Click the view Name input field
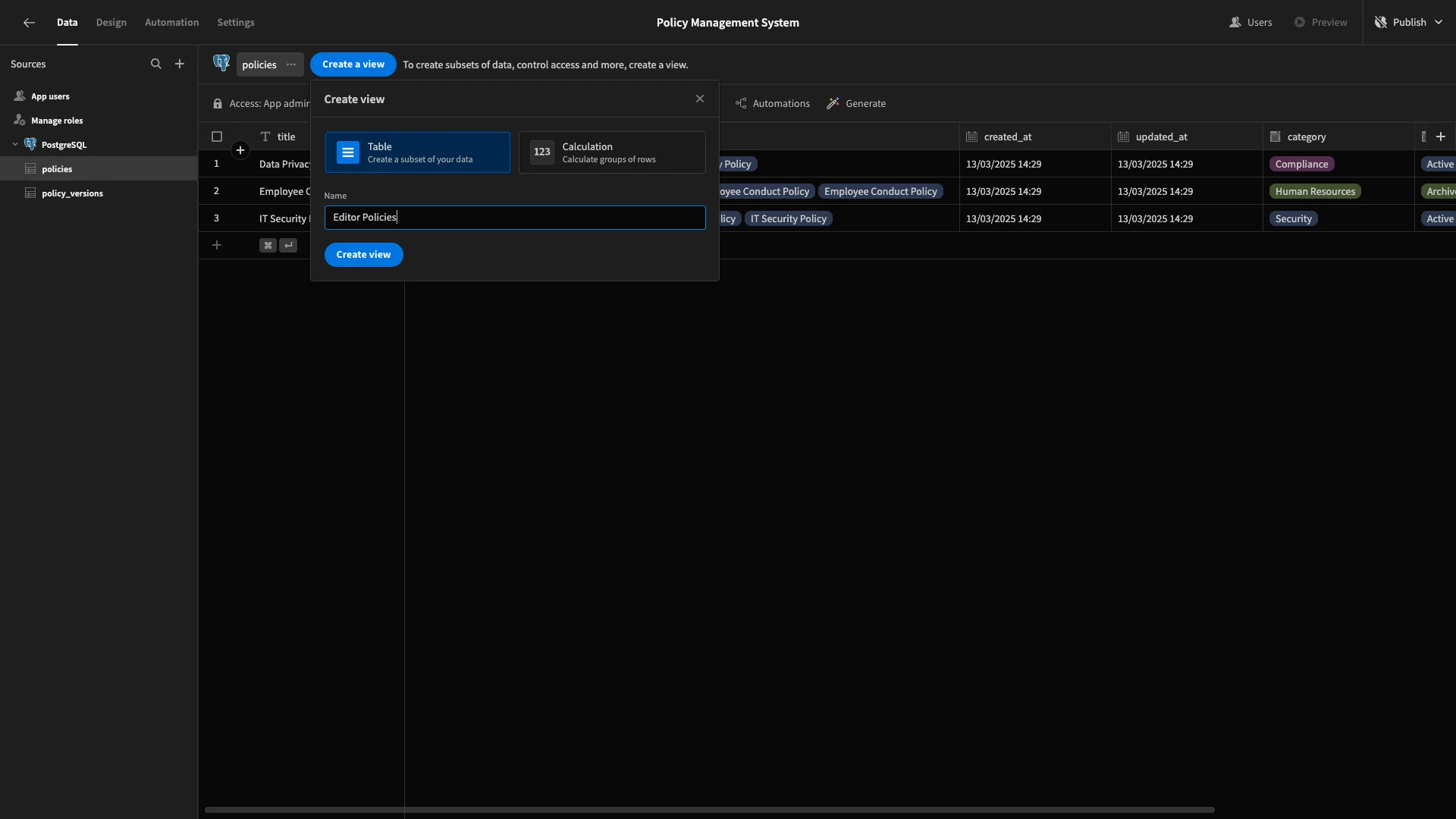This screenshot has height=819, width=1456. click(x=515, y=218)
